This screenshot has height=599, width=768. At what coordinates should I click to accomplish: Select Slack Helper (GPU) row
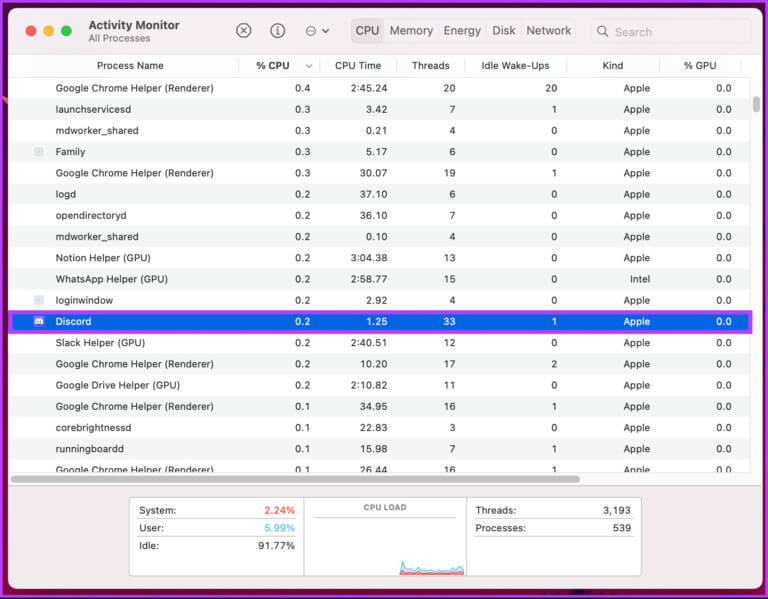[379, 343]
